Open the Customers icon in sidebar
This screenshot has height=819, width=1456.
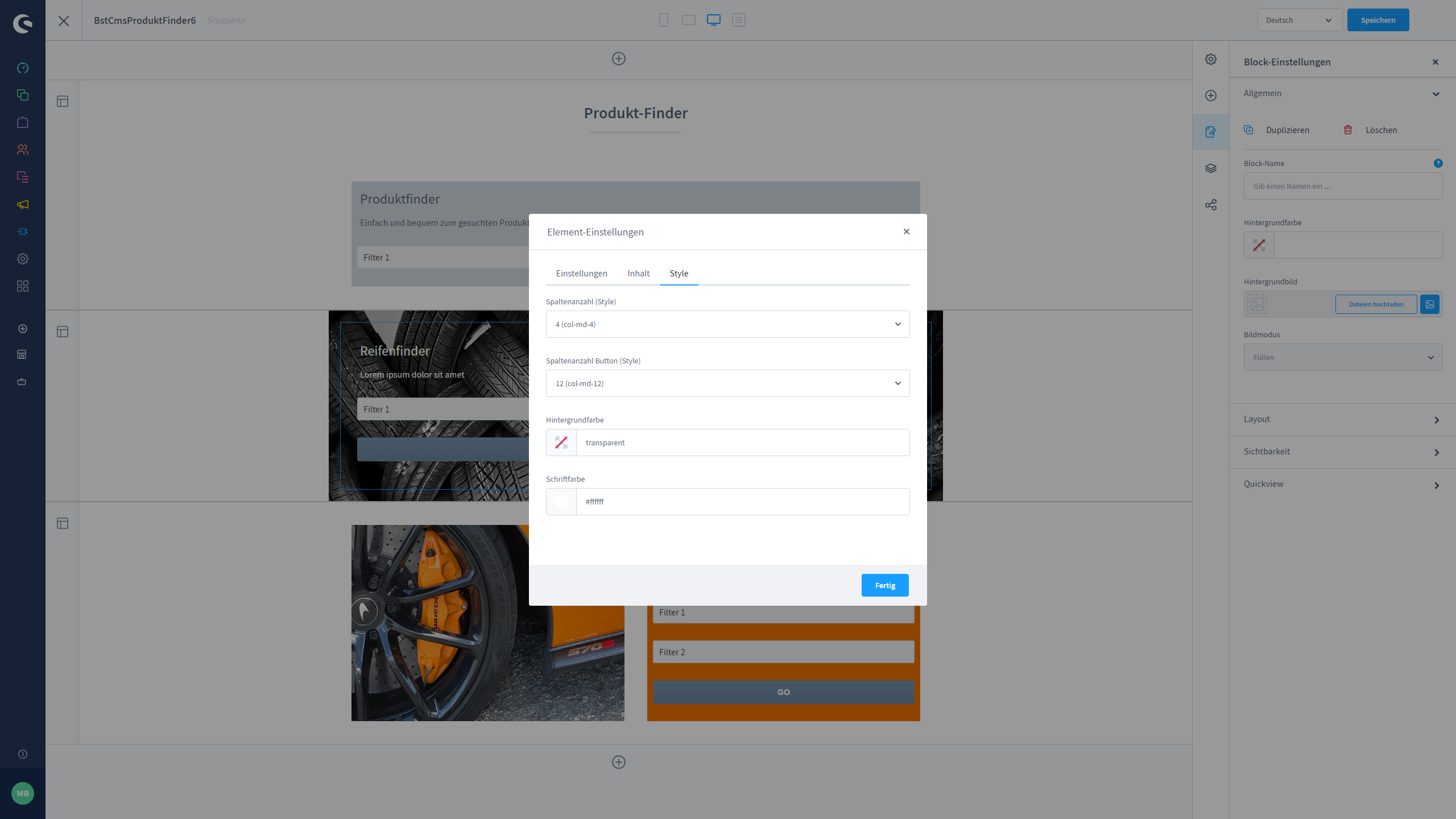pos(23,150)
